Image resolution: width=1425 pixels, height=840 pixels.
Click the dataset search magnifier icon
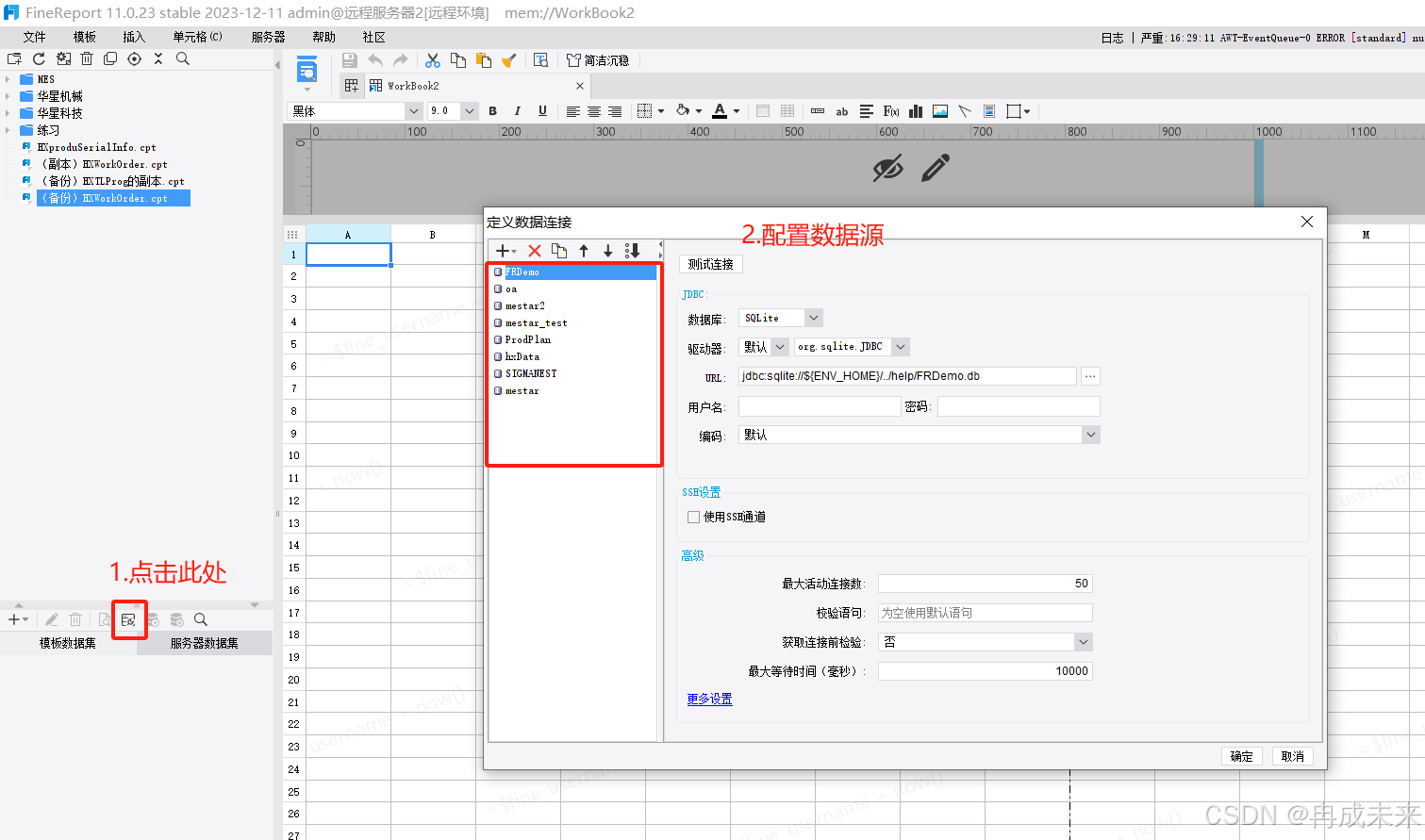[201, 619]
